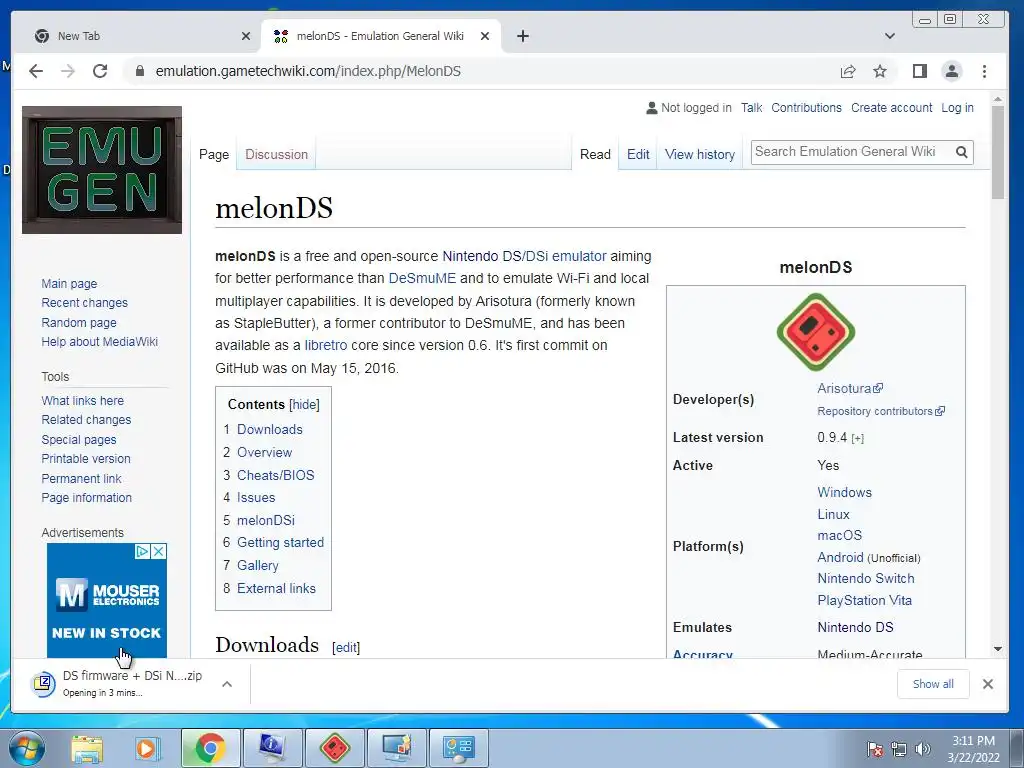Open the Discussion tab

point(276,154)
